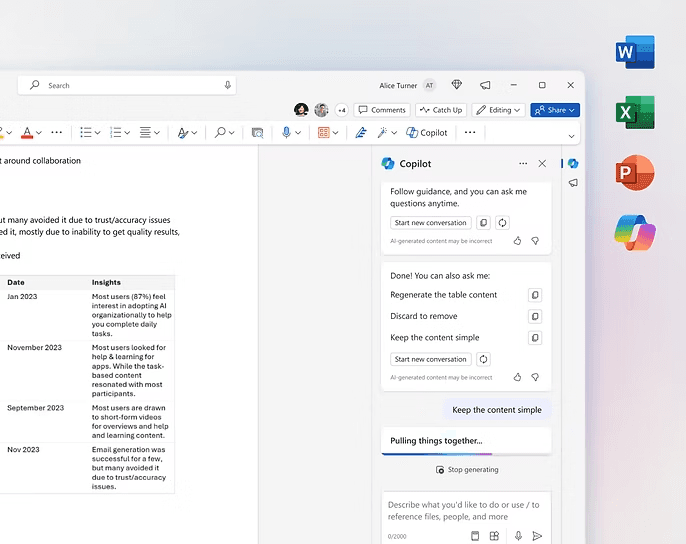Close the Copilot pane
This screenshot has width=686, height=544.
[542, 163]
